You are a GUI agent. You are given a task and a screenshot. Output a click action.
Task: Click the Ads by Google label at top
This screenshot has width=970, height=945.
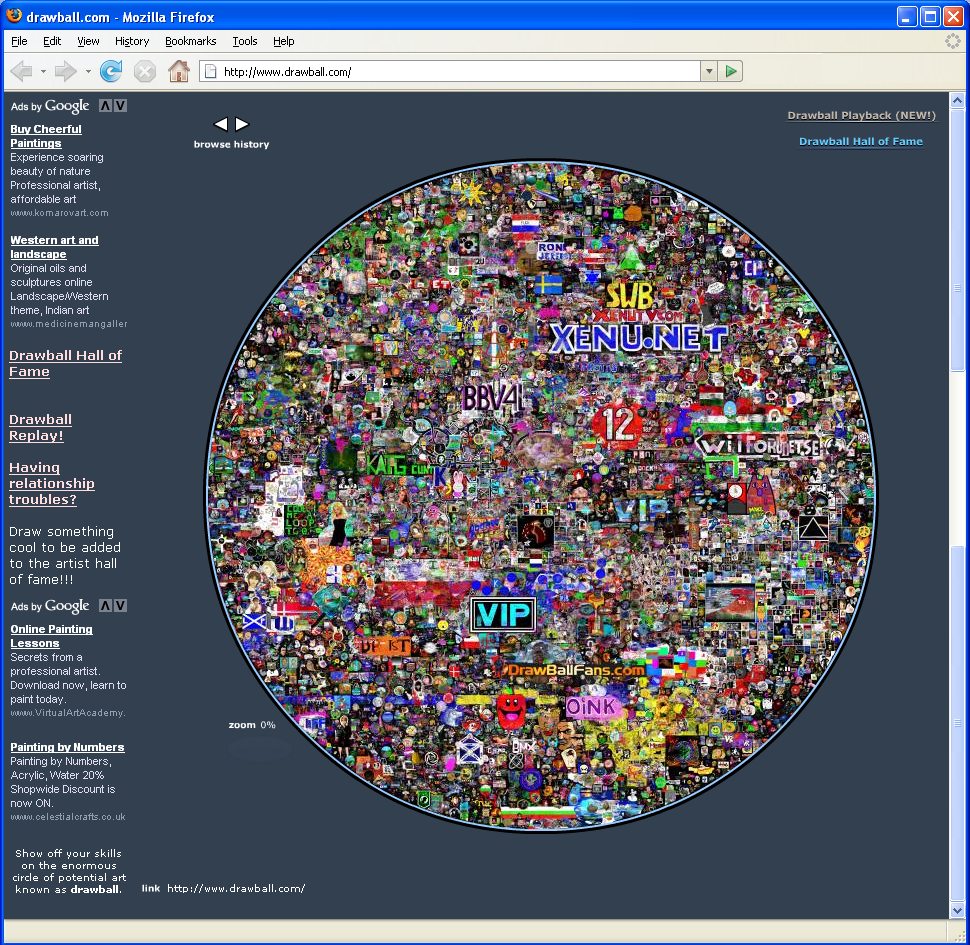[50, 106]
